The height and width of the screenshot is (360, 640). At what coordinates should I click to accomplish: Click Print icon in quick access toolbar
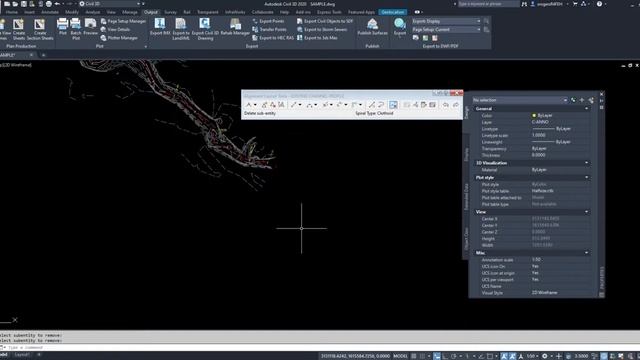pyautogui.click(x=49, y=4)
